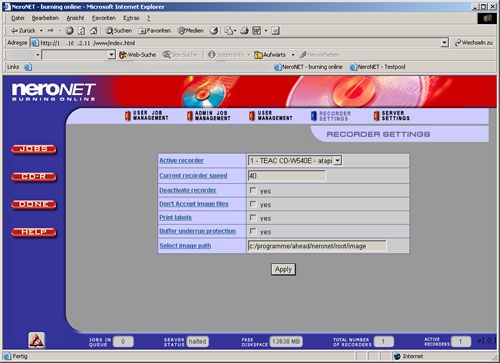Open the HELP sidebar button
This screenshot has height=363, width=500.
click(34, 232)
